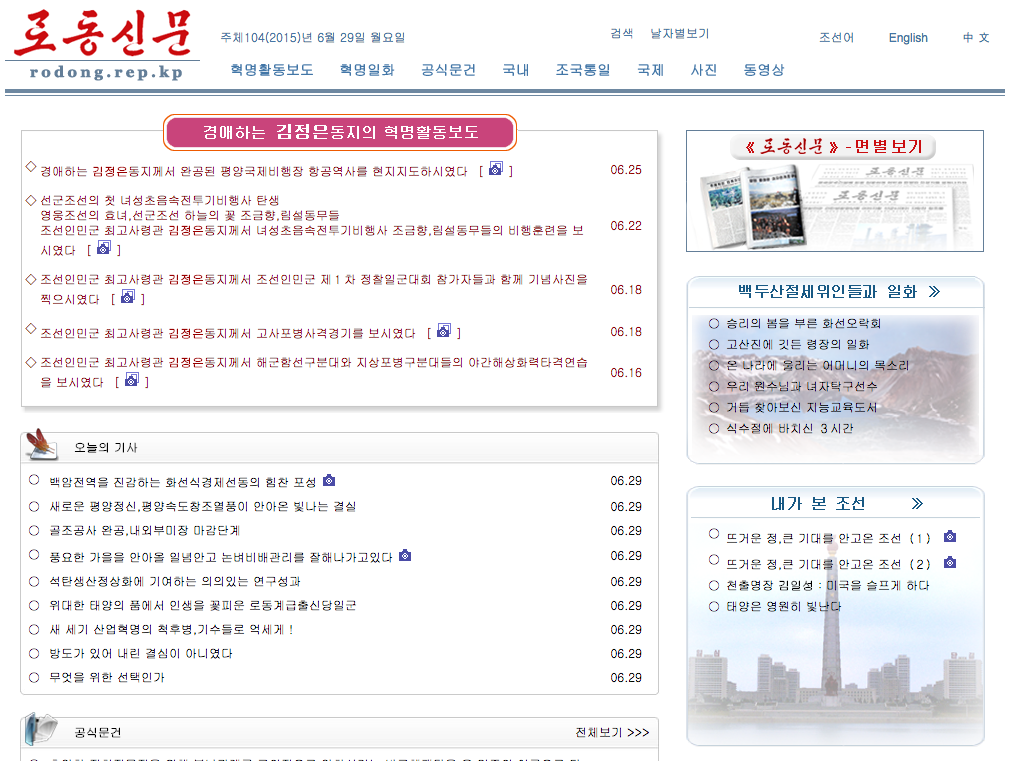This screenshot has width=1012, height=761.
Task: Open the 로동신문 면별보기 newspaper banner
Action: coord(835,190)
